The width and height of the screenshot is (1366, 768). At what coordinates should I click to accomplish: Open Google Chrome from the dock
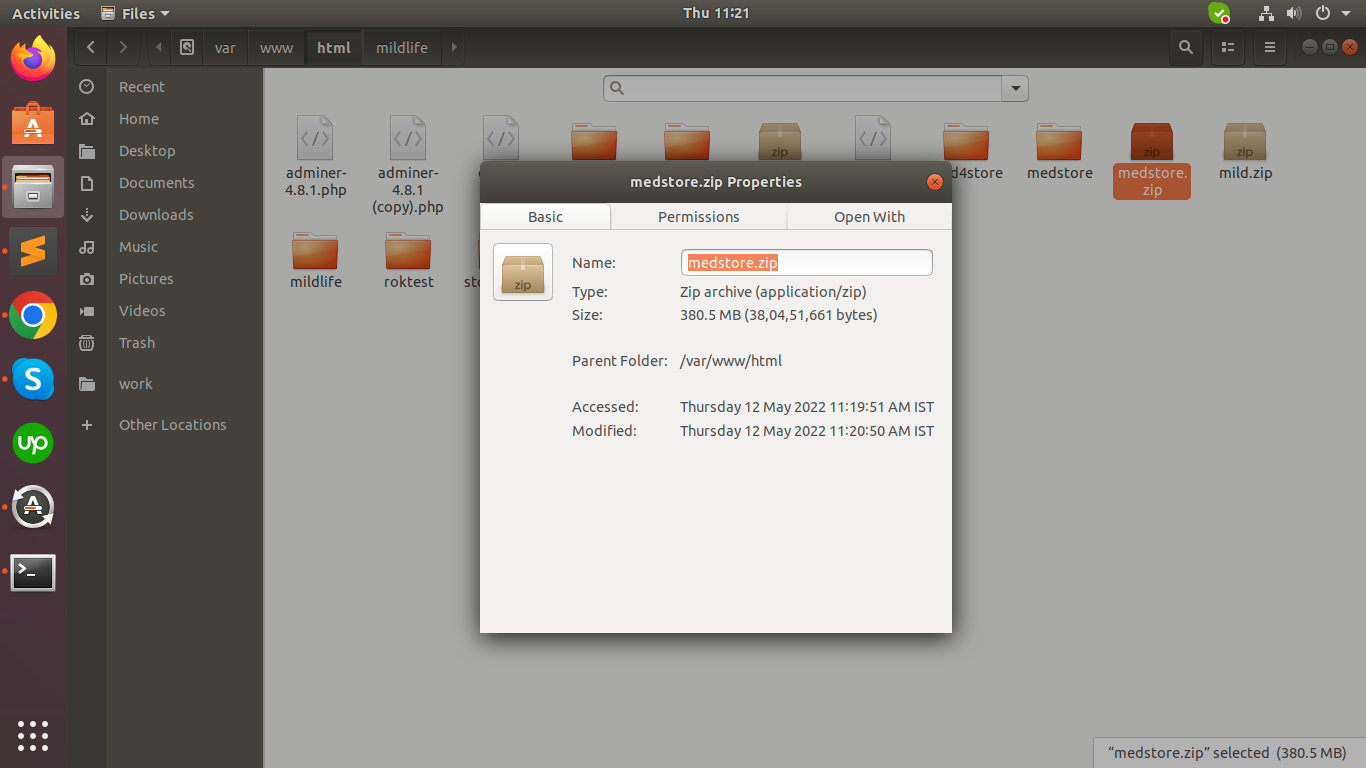coord(33,316)
